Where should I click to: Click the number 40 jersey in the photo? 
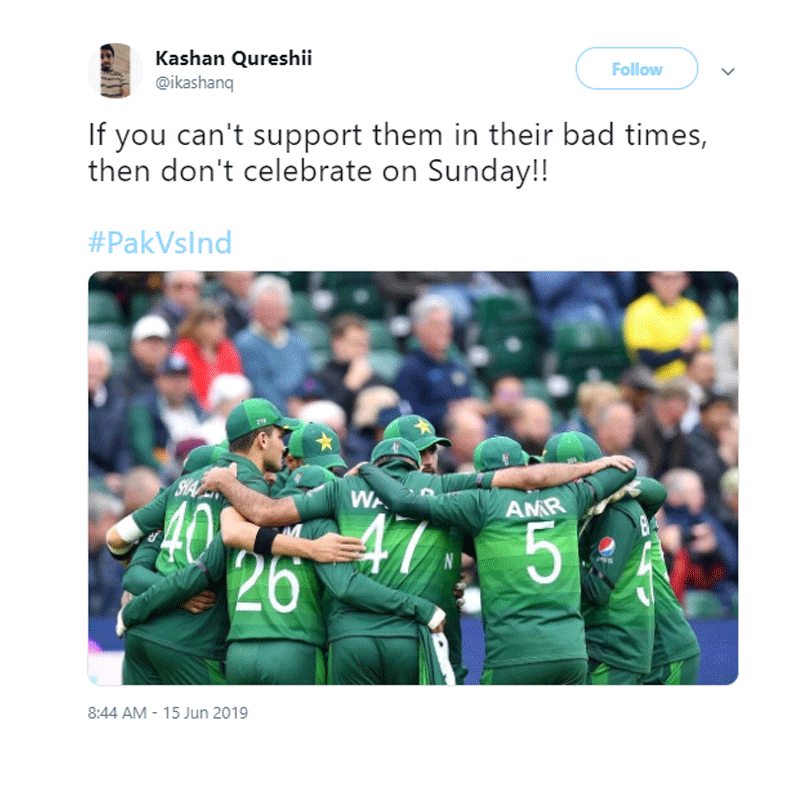coord(186,531)
